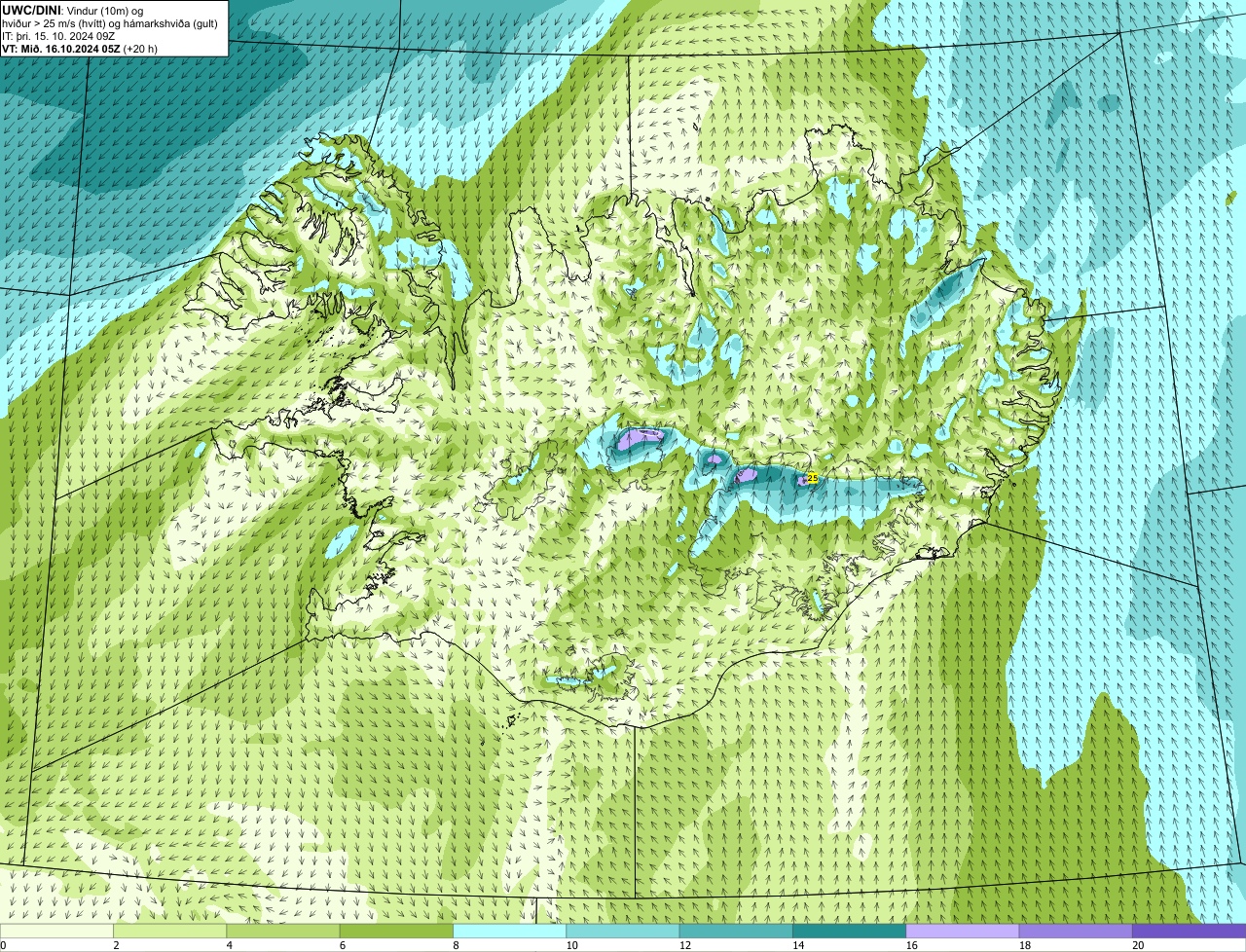
Task: Choose the 16–18 m/s lavender legend swatch
Action: (x=962, y=931)
